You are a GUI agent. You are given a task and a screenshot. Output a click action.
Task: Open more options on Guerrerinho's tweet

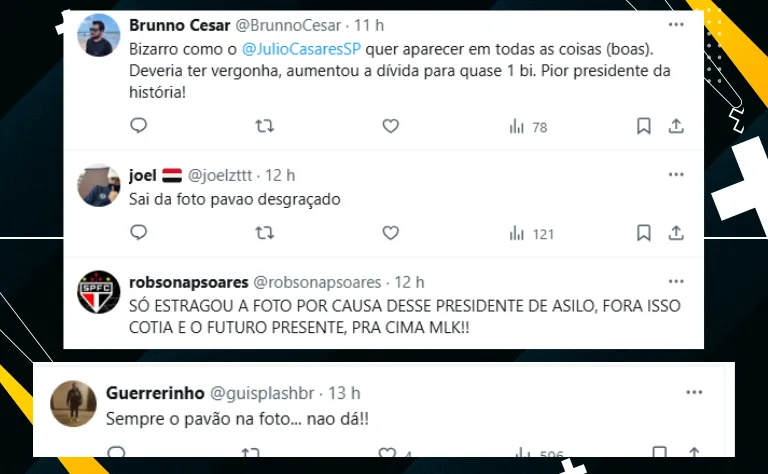[694, 393]
